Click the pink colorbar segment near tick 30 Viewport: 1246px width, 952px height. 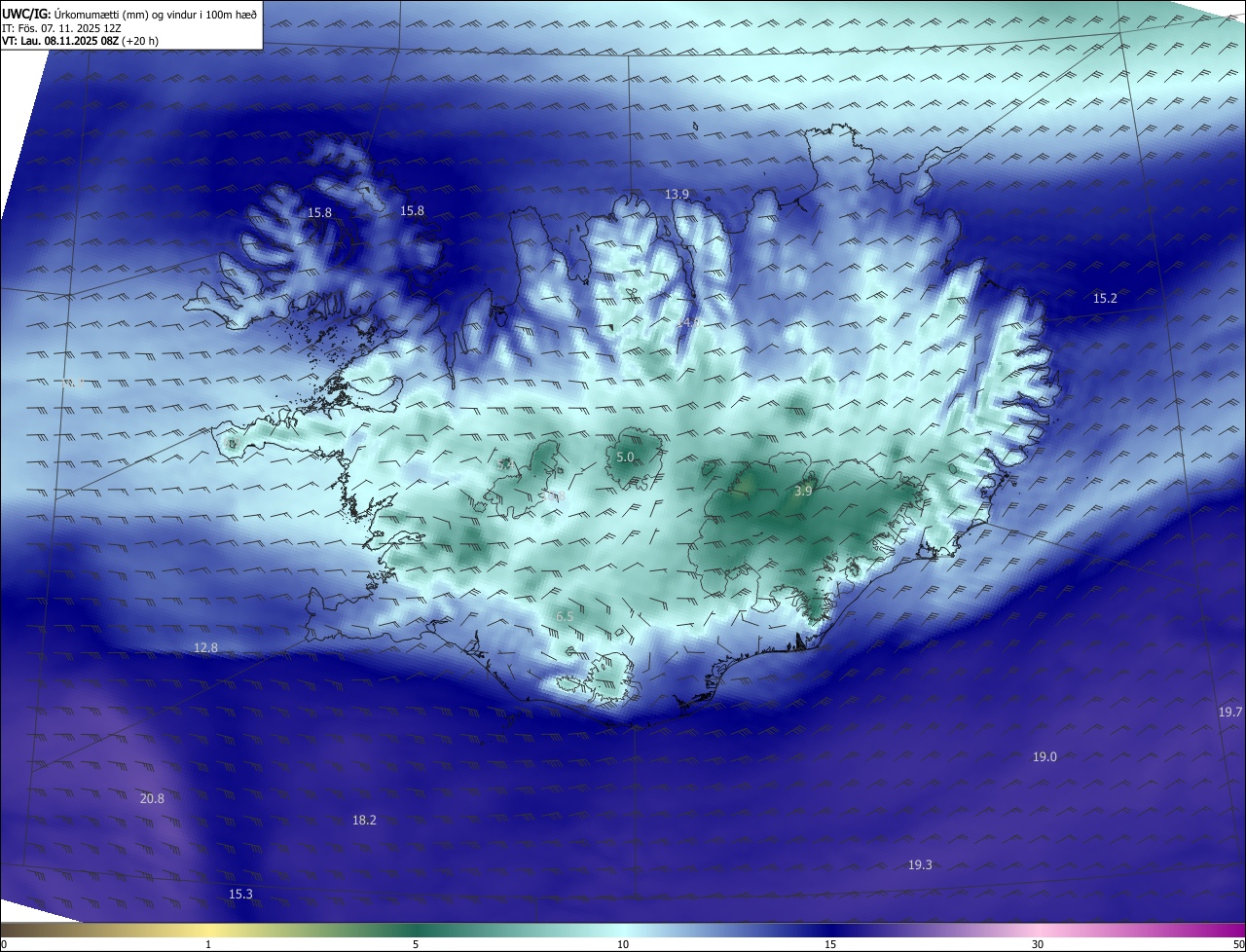point(1038,930)
